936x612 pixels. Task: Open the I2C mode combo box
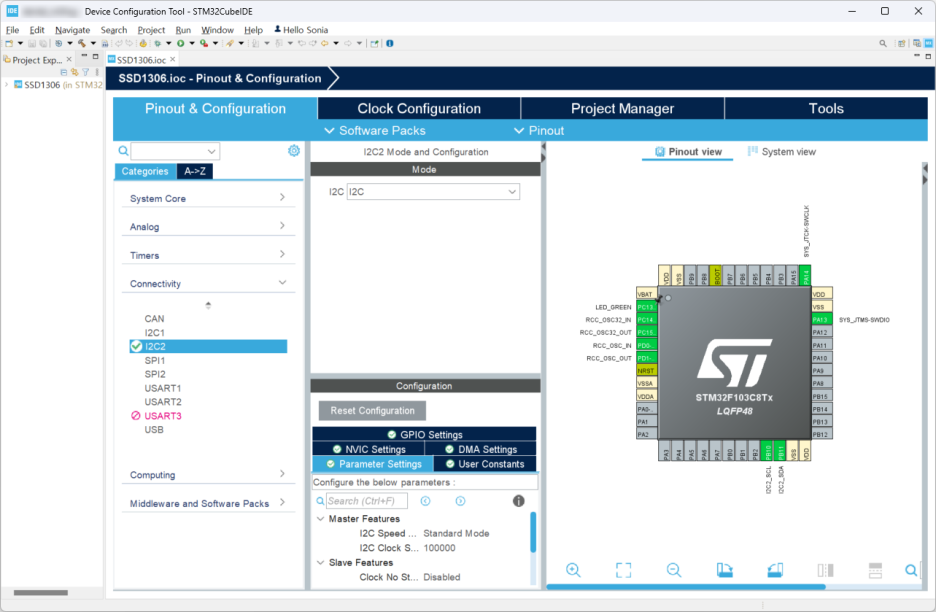433,192
